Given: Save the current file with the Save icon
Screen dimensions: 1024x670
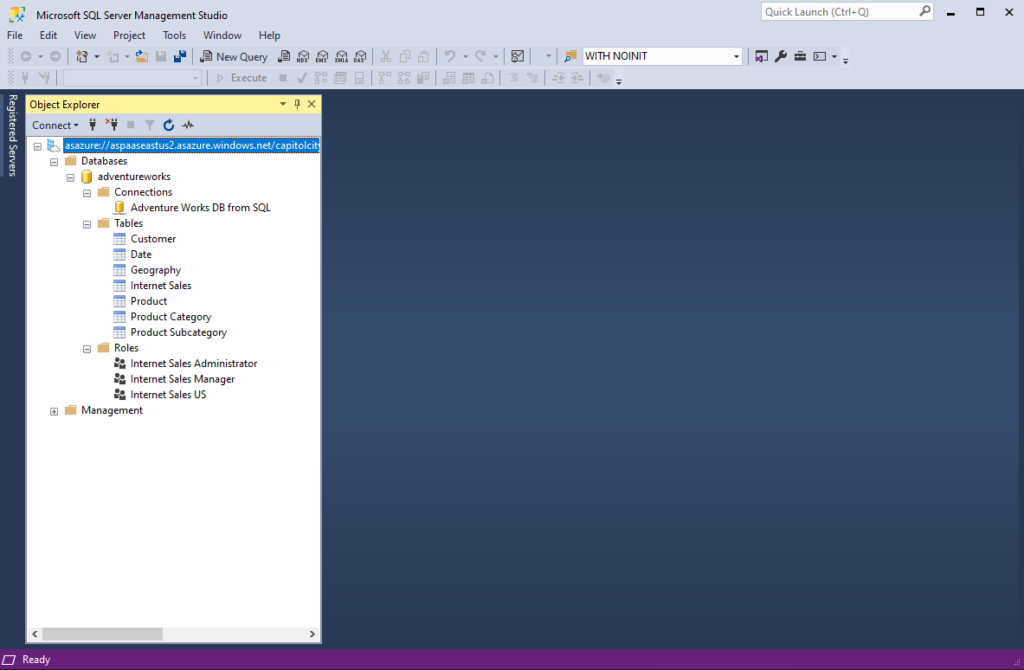Looking at the screenshot, I should coord(160,56).
